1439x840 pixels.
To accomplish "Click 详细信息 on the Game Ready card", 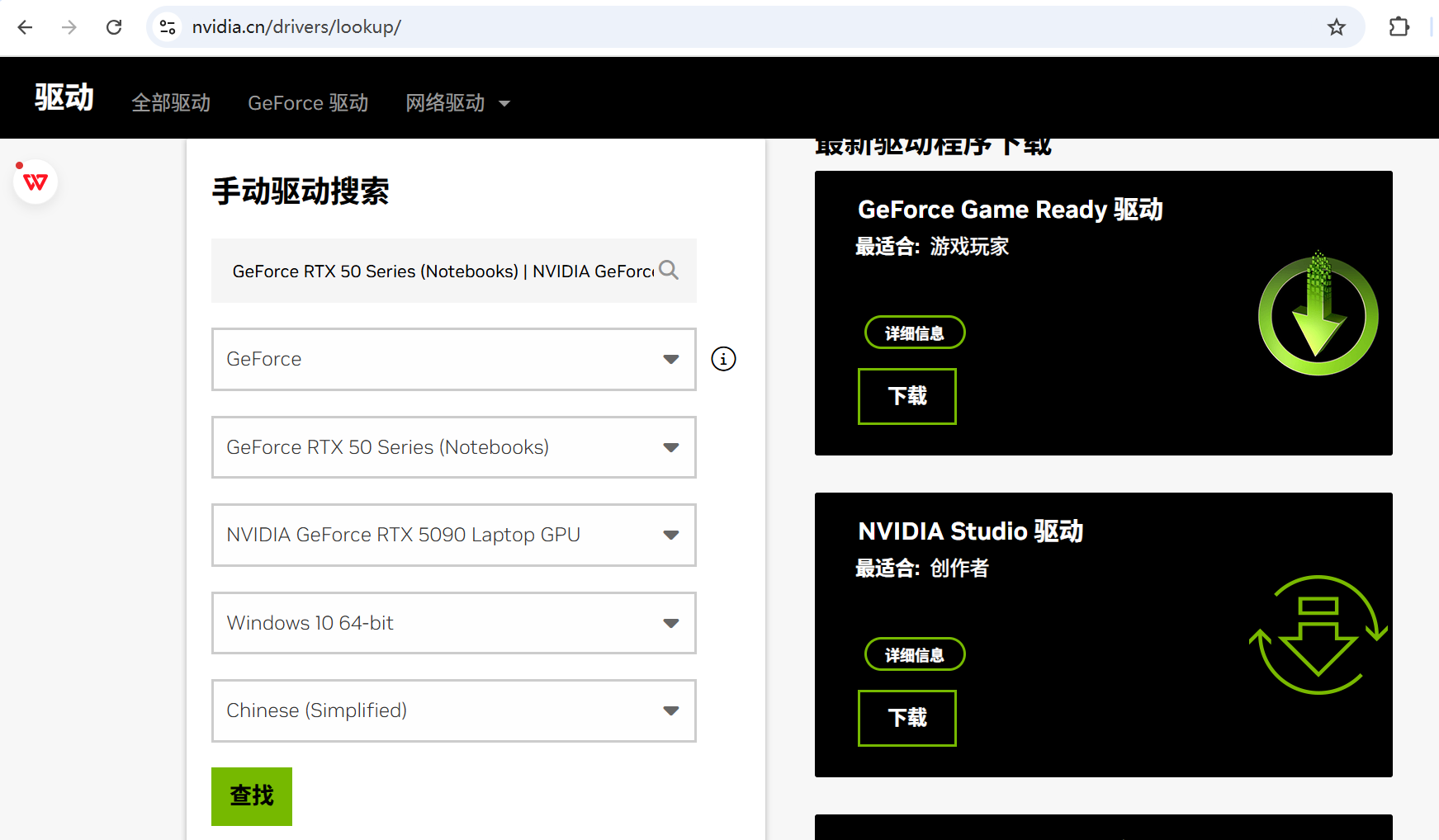I will click(915, 333).
